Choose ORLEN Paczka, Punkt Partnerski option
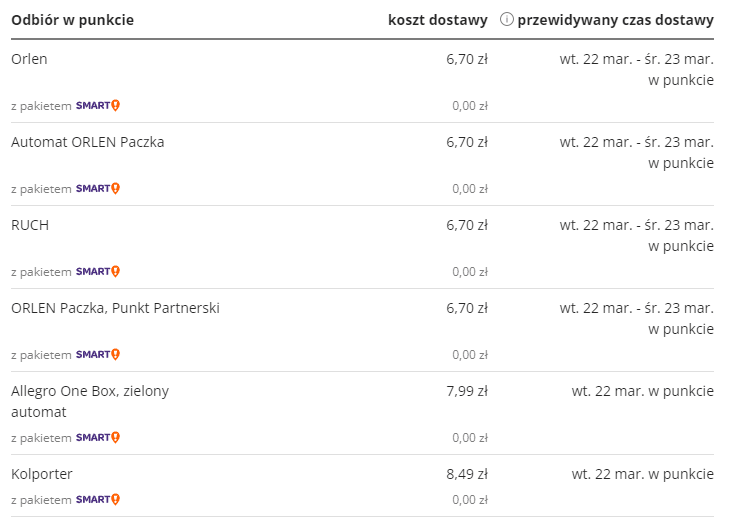 115,308
